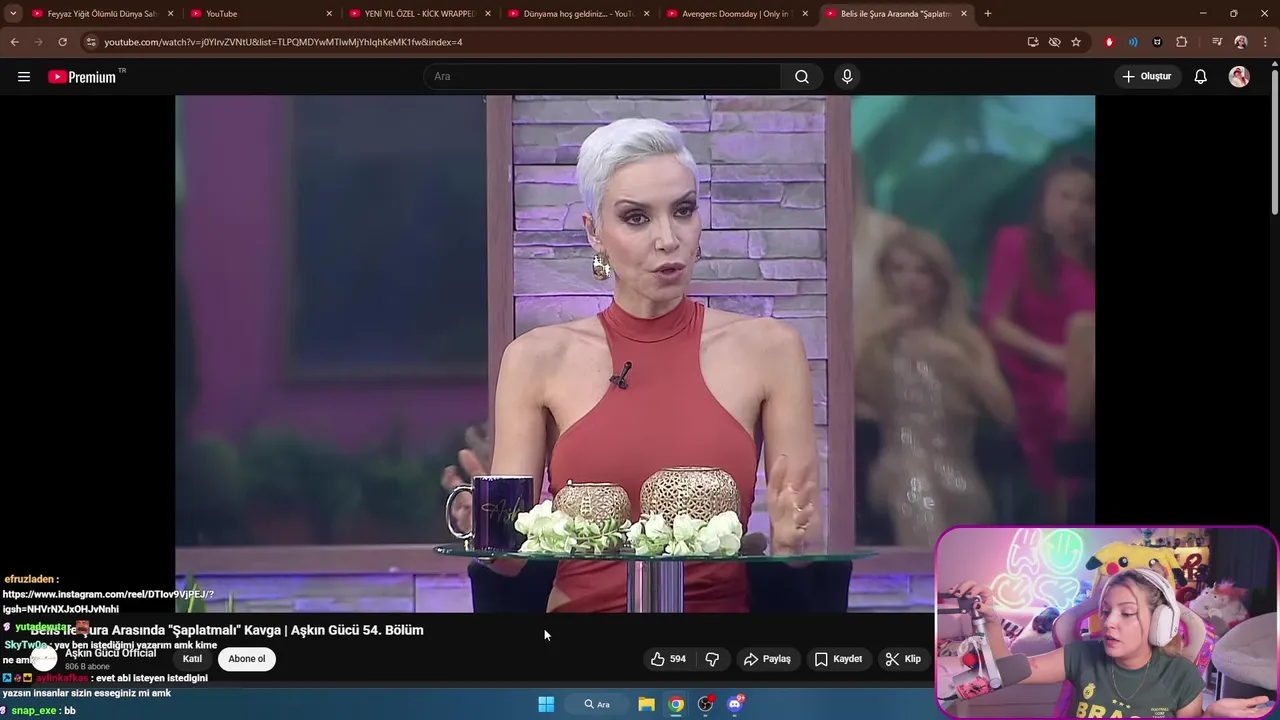Create a clip with Klip button
The height and width of the screenshot is (720, 1280).
click(x=903, y=659)
